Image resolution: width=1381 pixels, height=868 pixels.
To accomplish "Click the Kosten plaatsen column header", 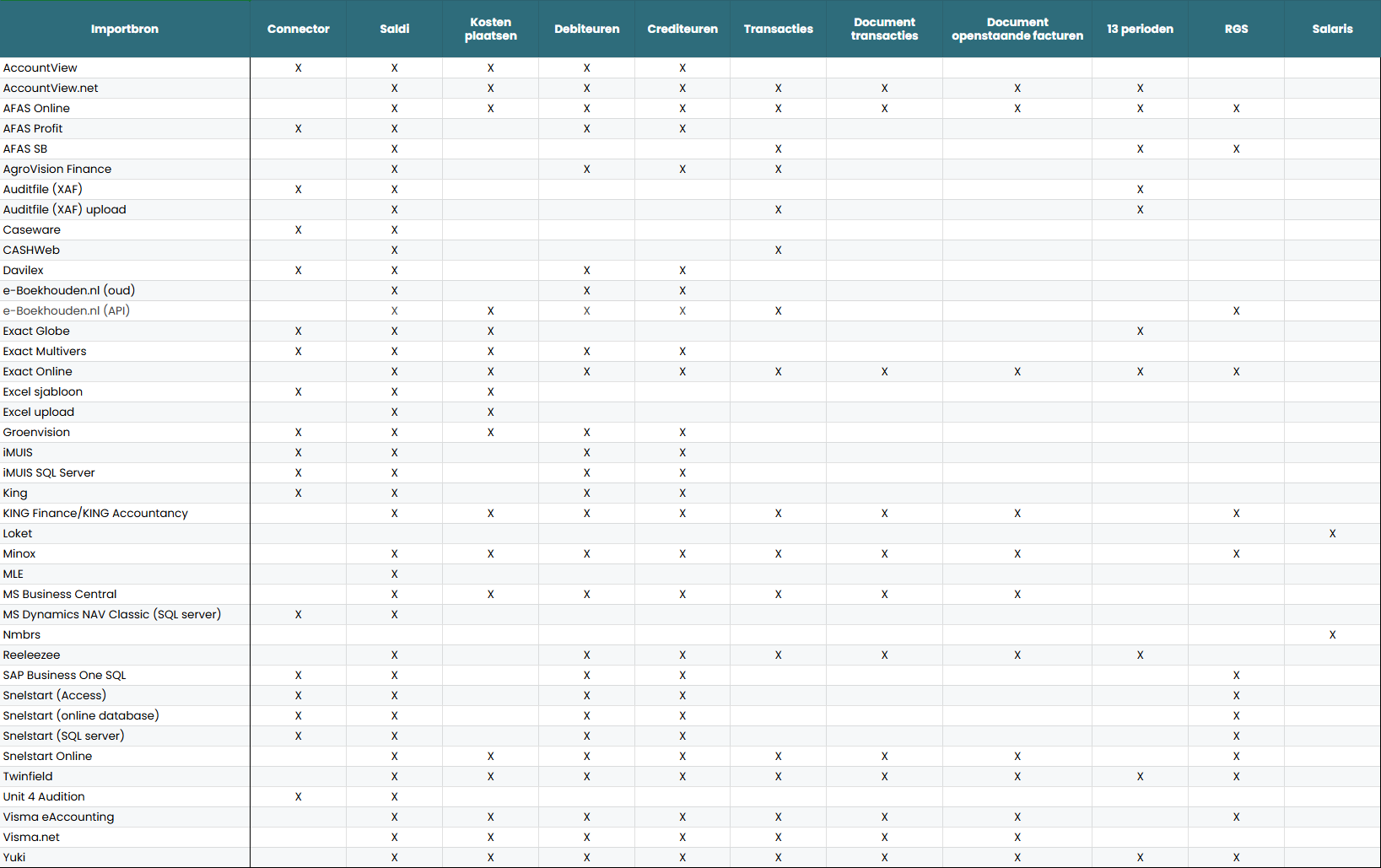I will 490,29.
